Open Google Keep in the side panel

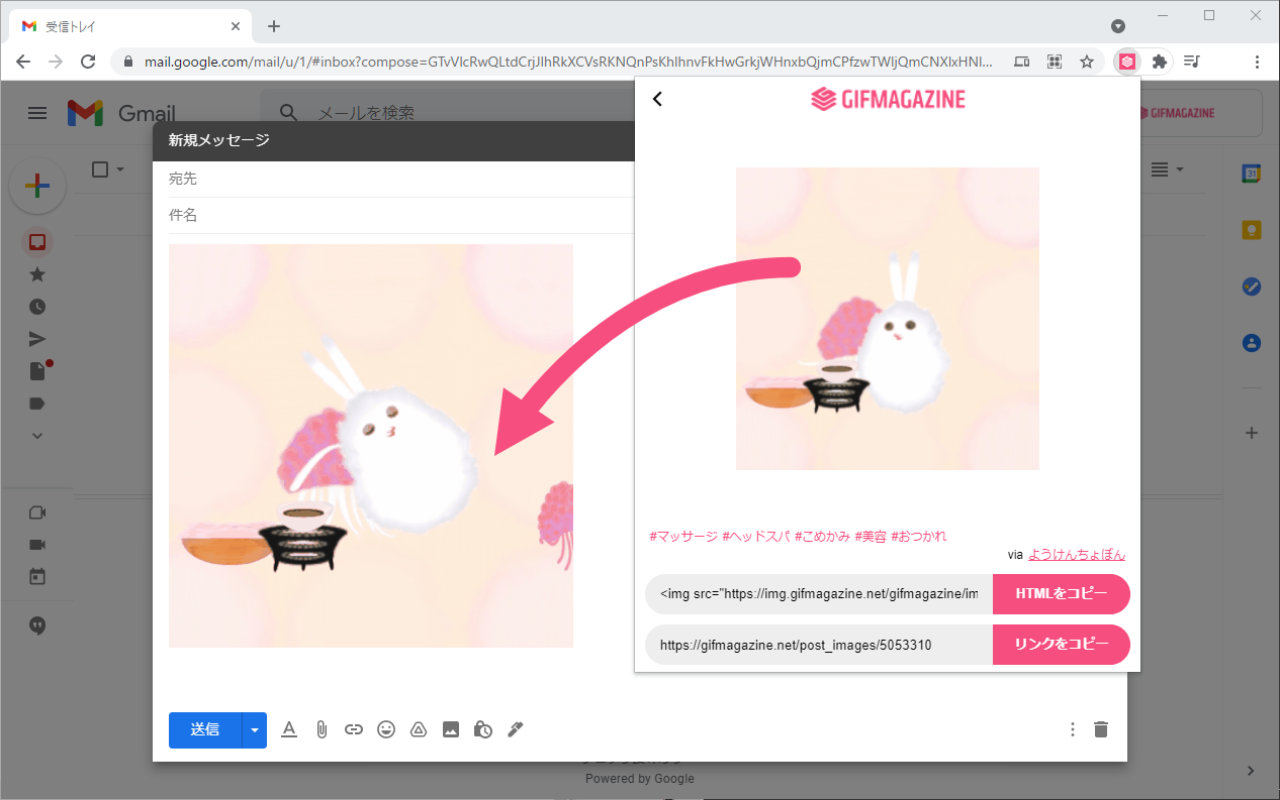click(x=1251, y=229)
